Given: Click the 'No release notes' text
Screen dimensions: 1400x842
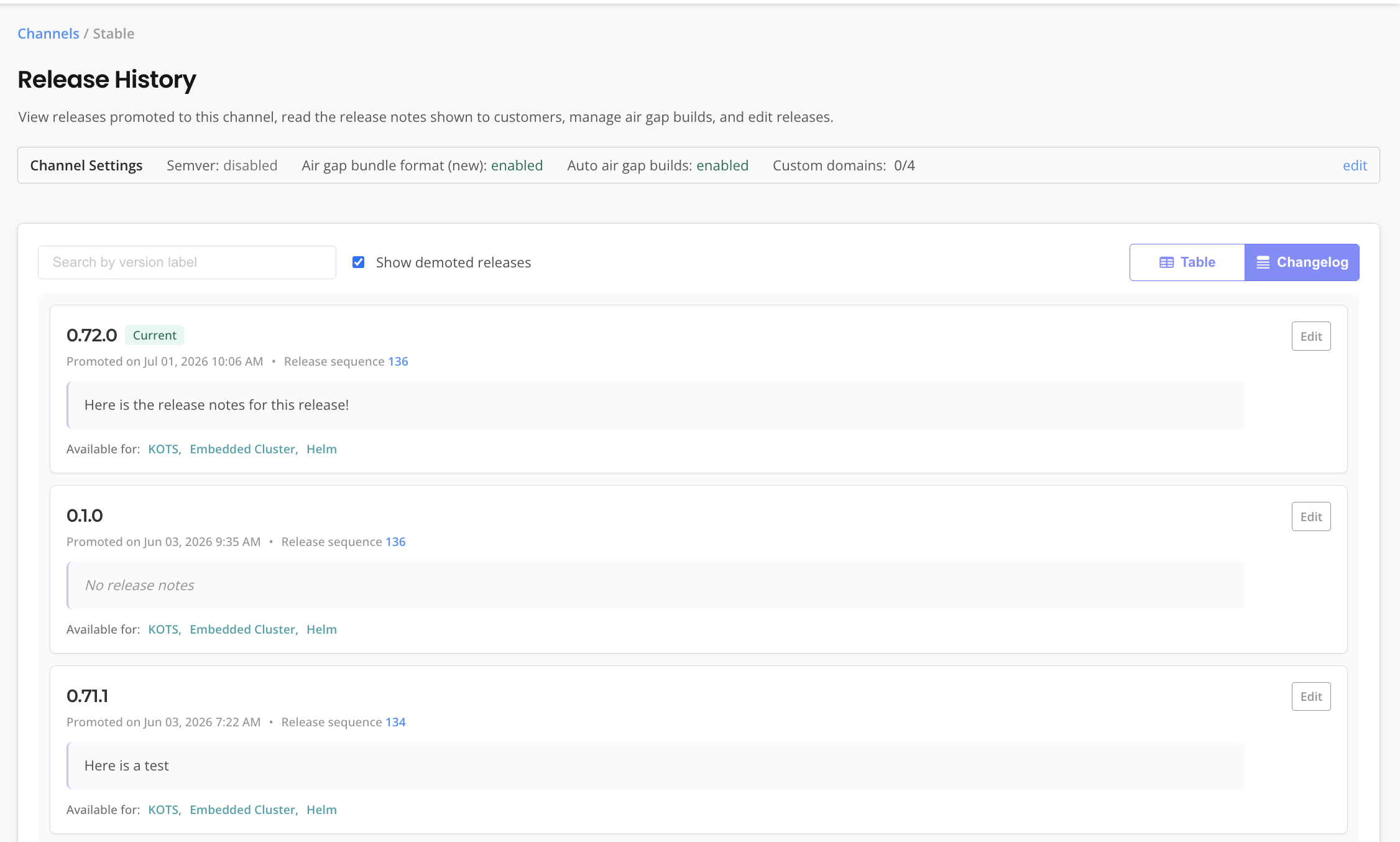Looking at the screenshot, I should [x=139, y=585].
